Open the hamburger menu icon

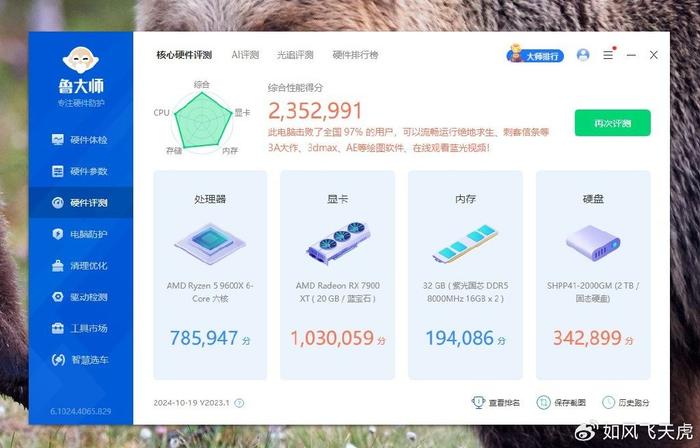tap(608, 55)
